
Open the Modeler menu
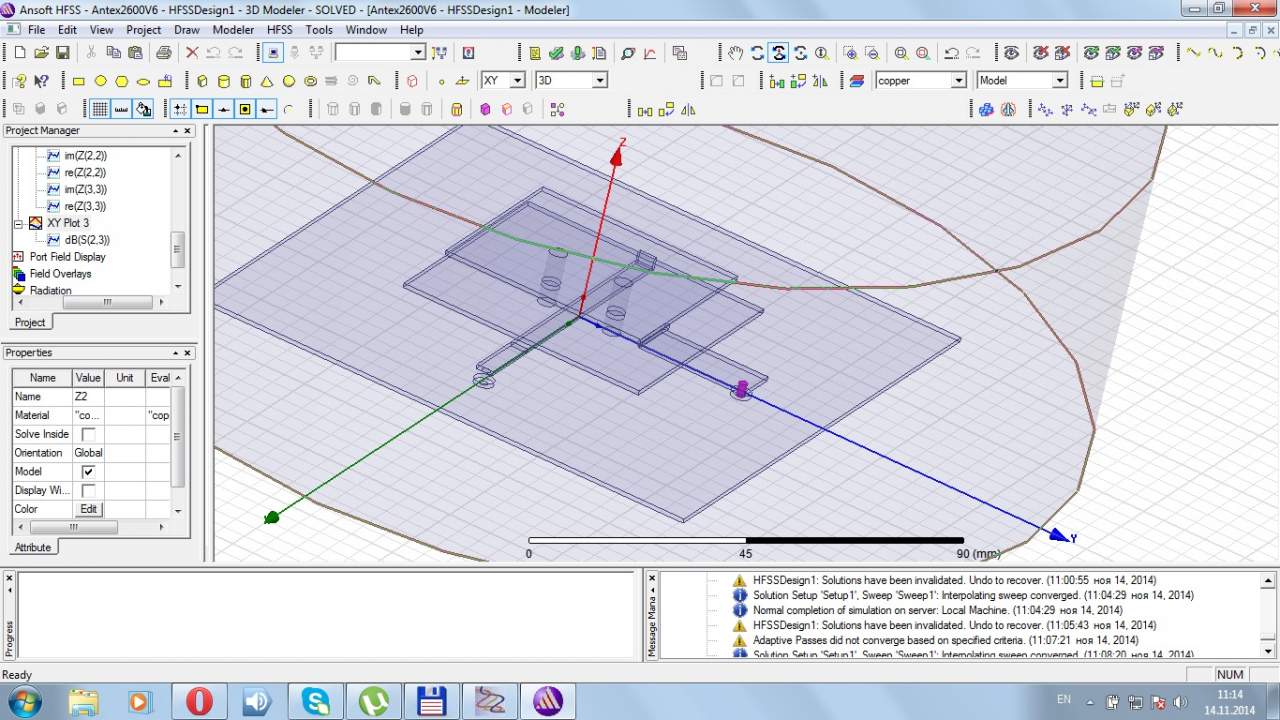tap(233, 30)
